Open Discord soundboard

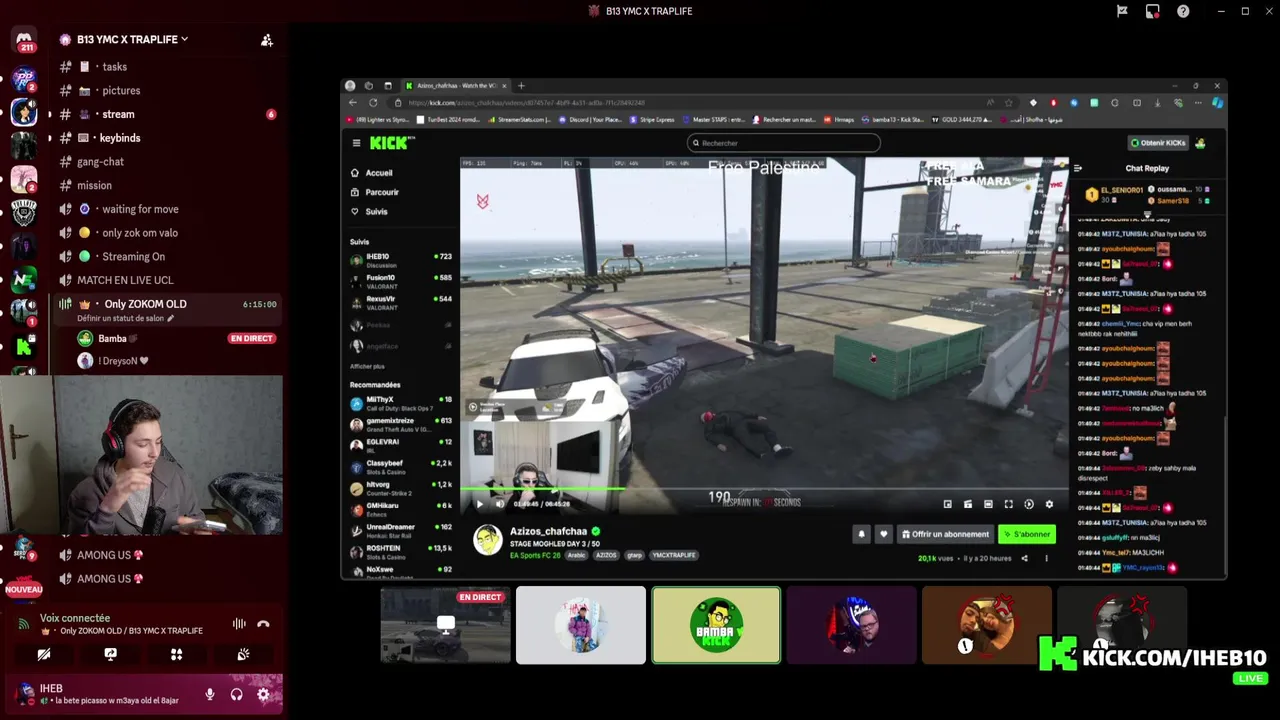pyautogui.click(x=243, y=654)
